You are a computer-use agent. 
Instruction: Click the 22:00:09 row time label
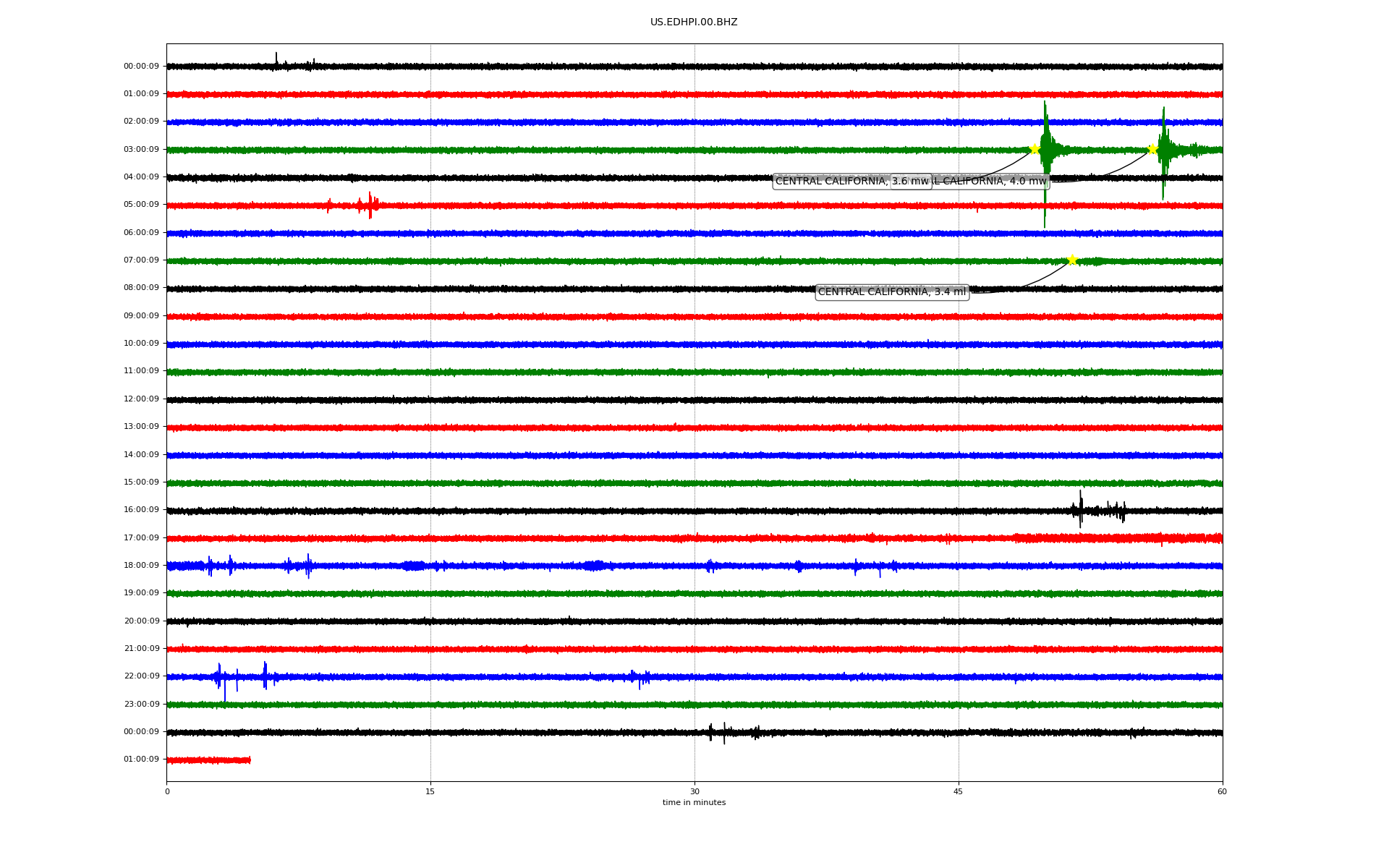pyautogui.click(x=141, y=676)
